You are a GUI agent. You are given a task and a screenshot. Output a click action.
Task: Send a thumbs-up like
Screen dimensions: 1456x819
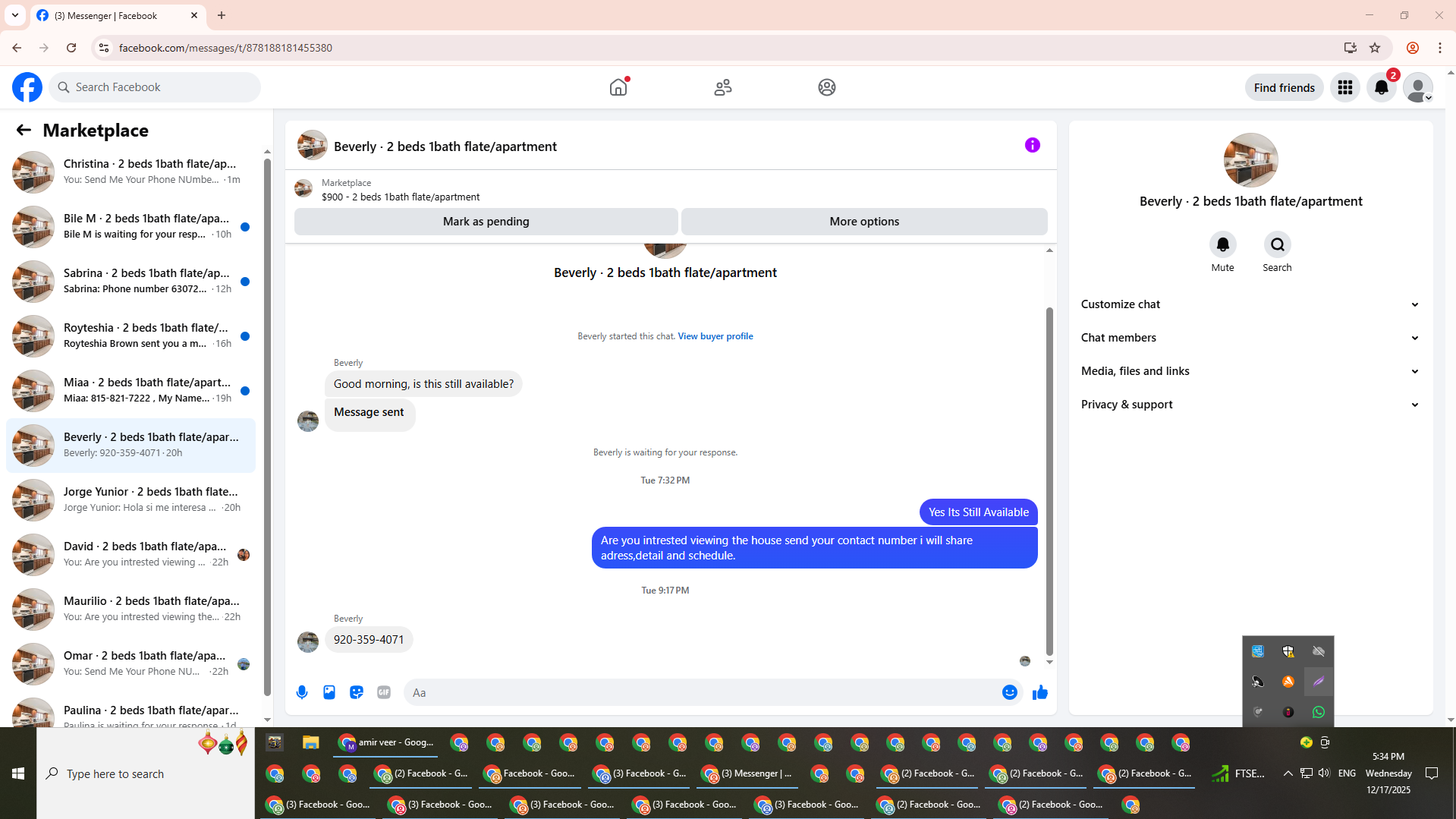[1040, 692]
